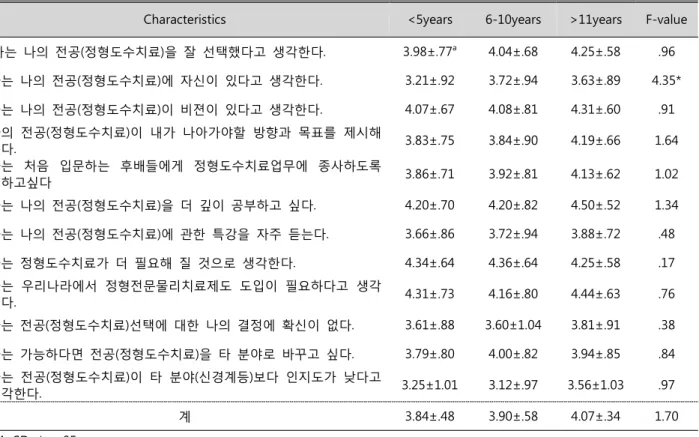Select the F-value .17
Screen dimensions: 699x437
tap(666, 264)
